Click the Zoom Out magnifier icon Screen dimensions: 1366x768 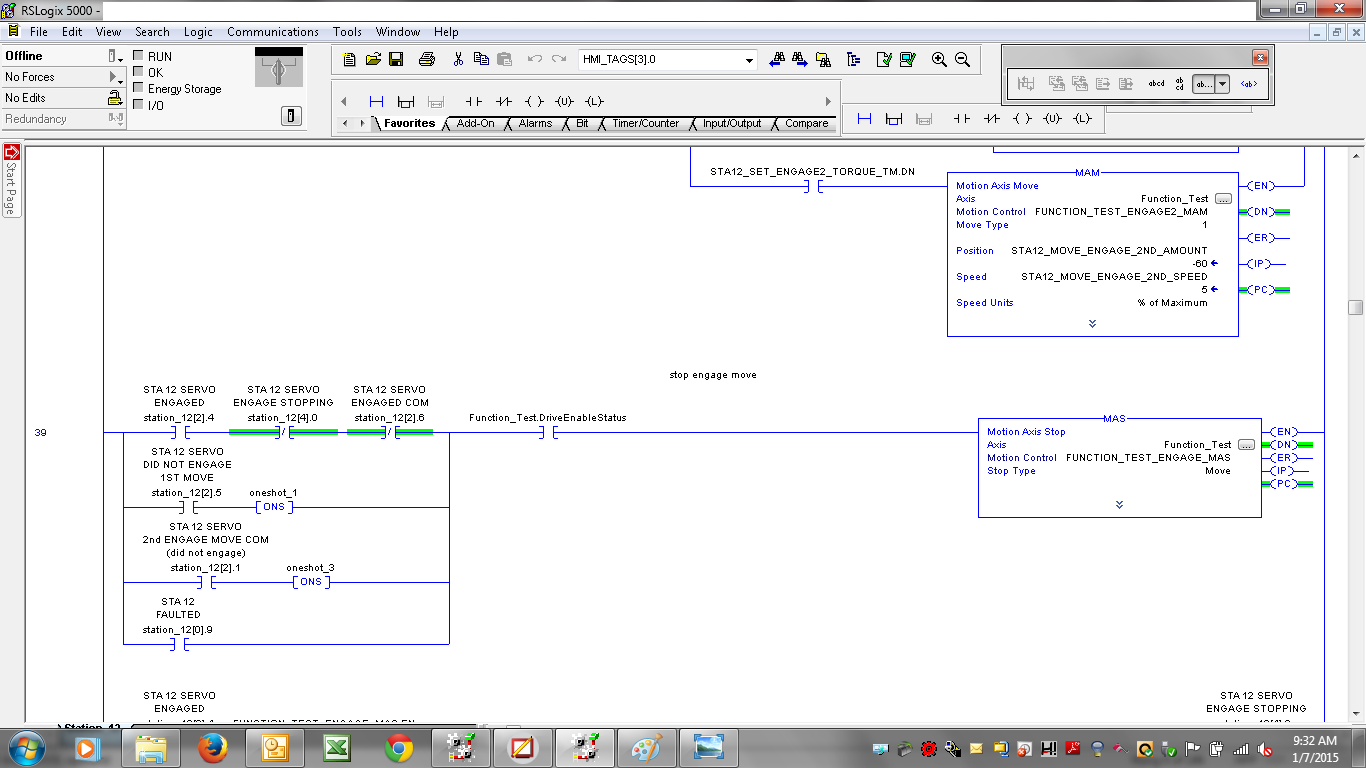point(962,59)
